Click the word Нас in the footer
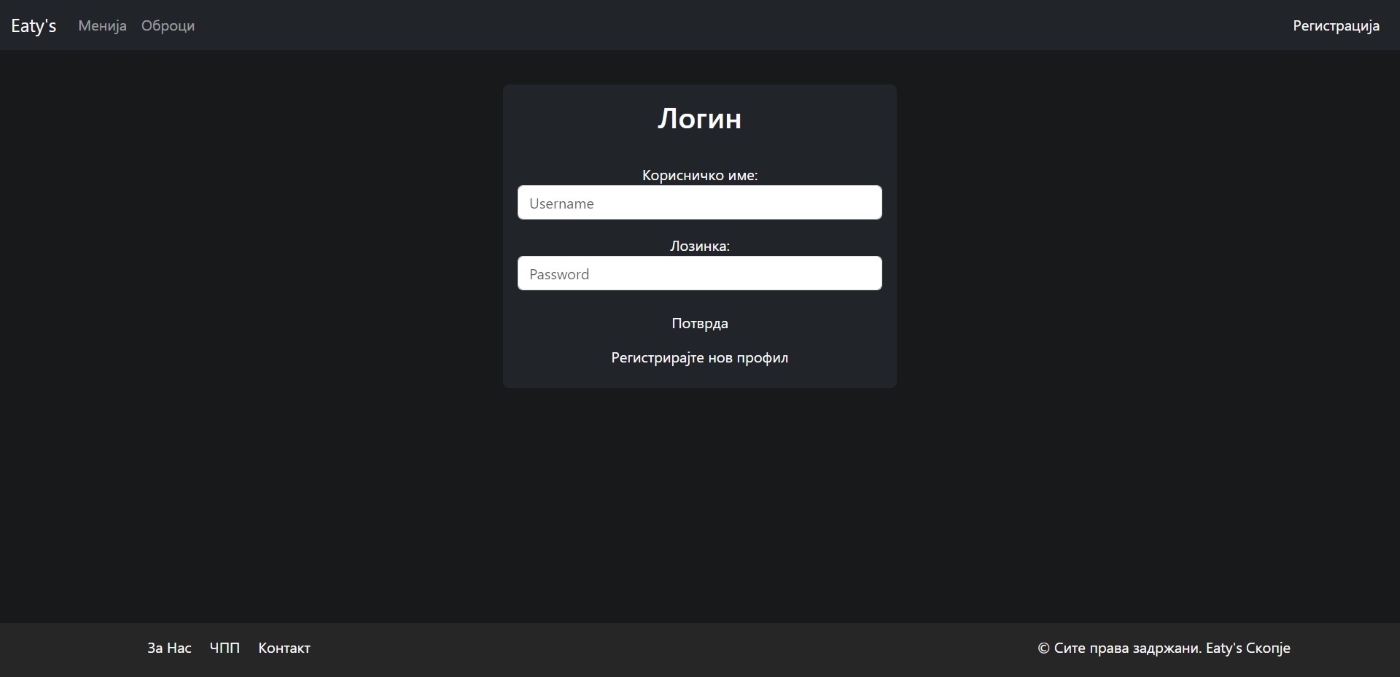 pos(179,648)
